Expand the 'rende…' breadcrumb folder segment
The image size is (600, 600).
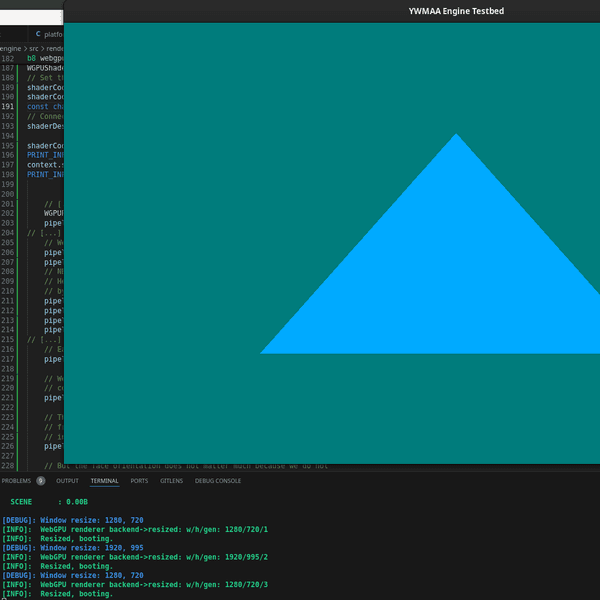[55, 47]
